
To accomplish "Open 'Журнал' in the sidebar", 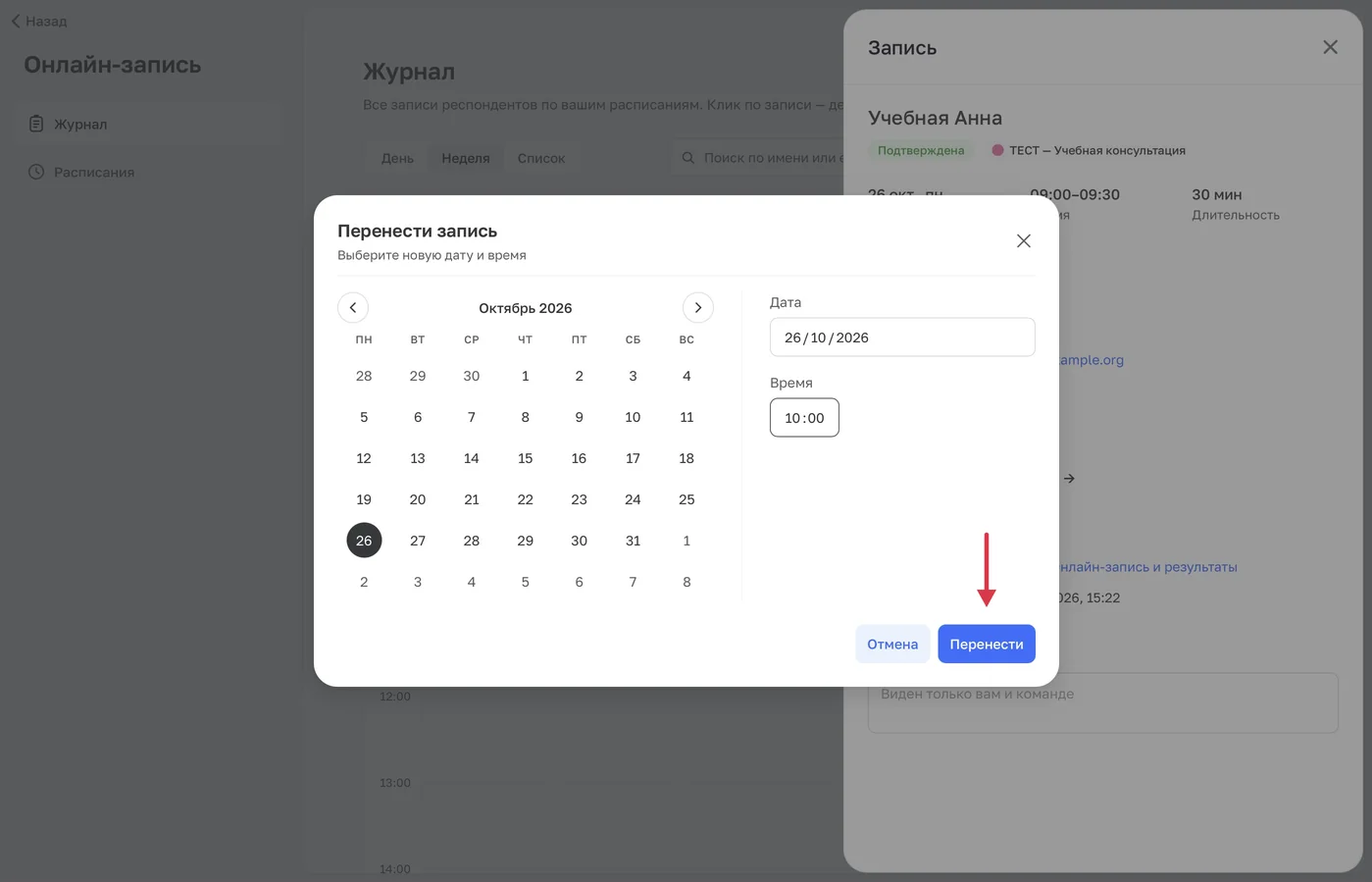I will 147,124.
